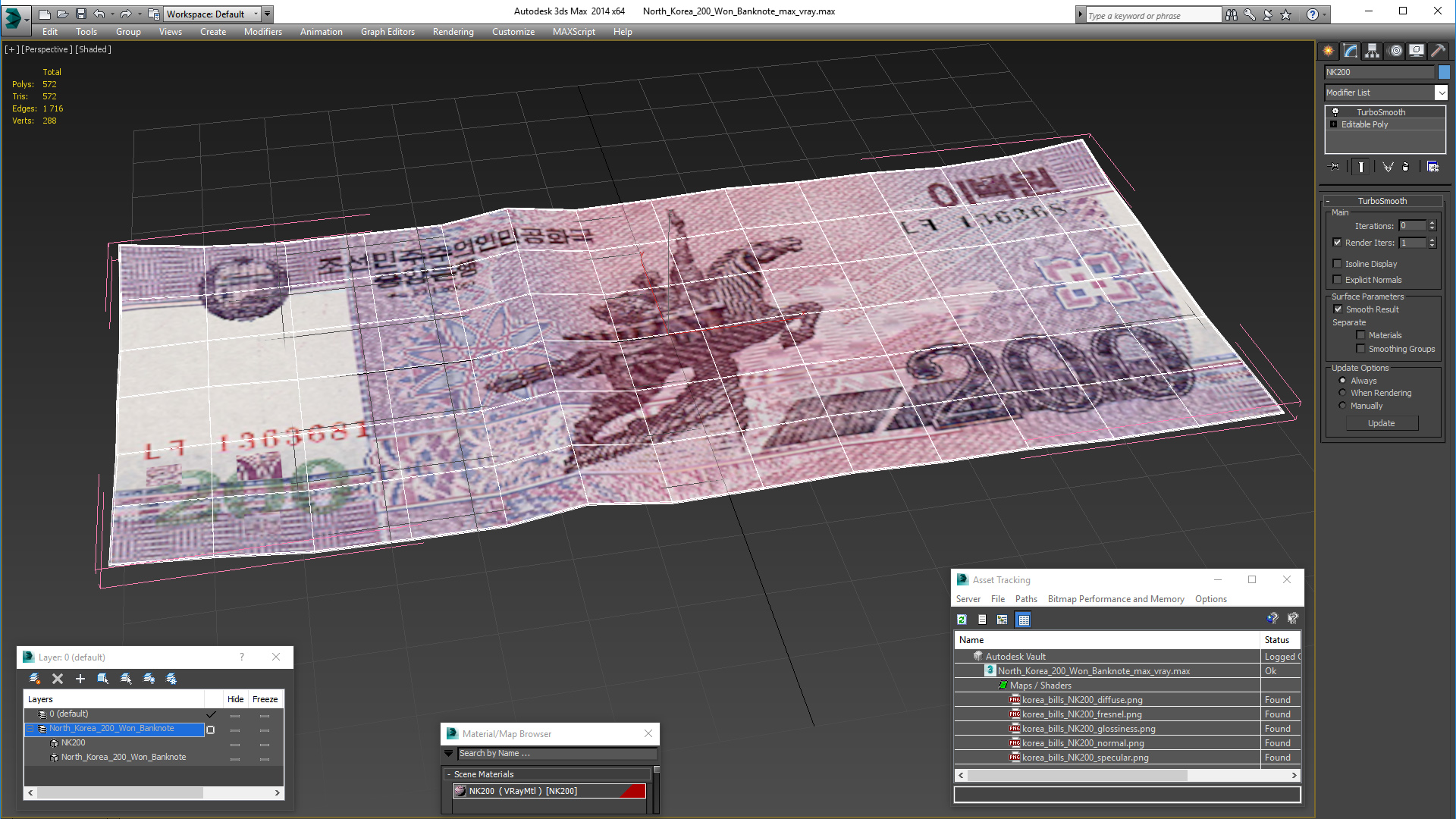This screenshot has width=1456, height=819.
Task: Open the Motion command panel tab
Action: click(x=1395, y=51)
